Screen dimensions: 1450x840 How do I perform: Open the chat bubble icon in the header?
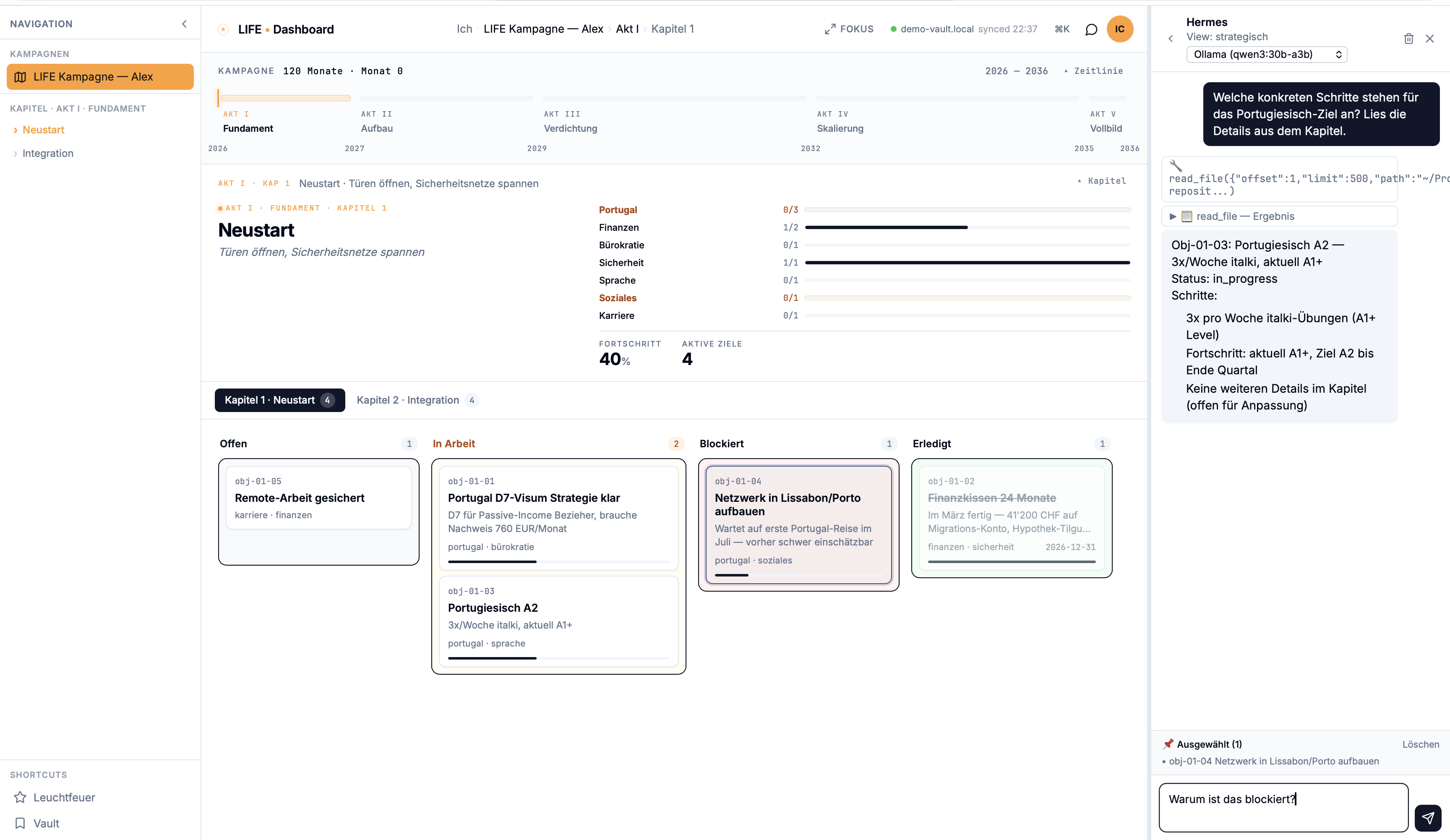coord(1091,29)
